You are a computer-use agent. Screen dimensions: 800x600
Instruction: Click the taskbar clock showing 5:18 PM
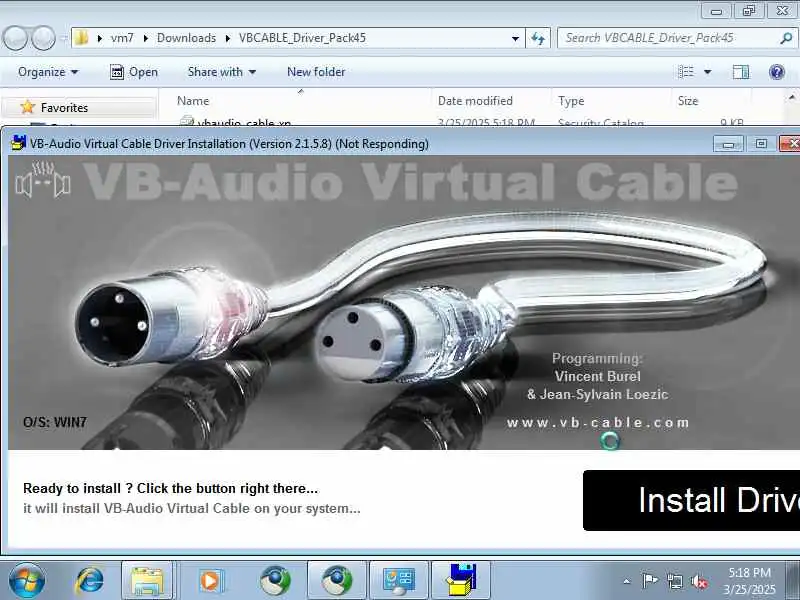pos(749,581)
